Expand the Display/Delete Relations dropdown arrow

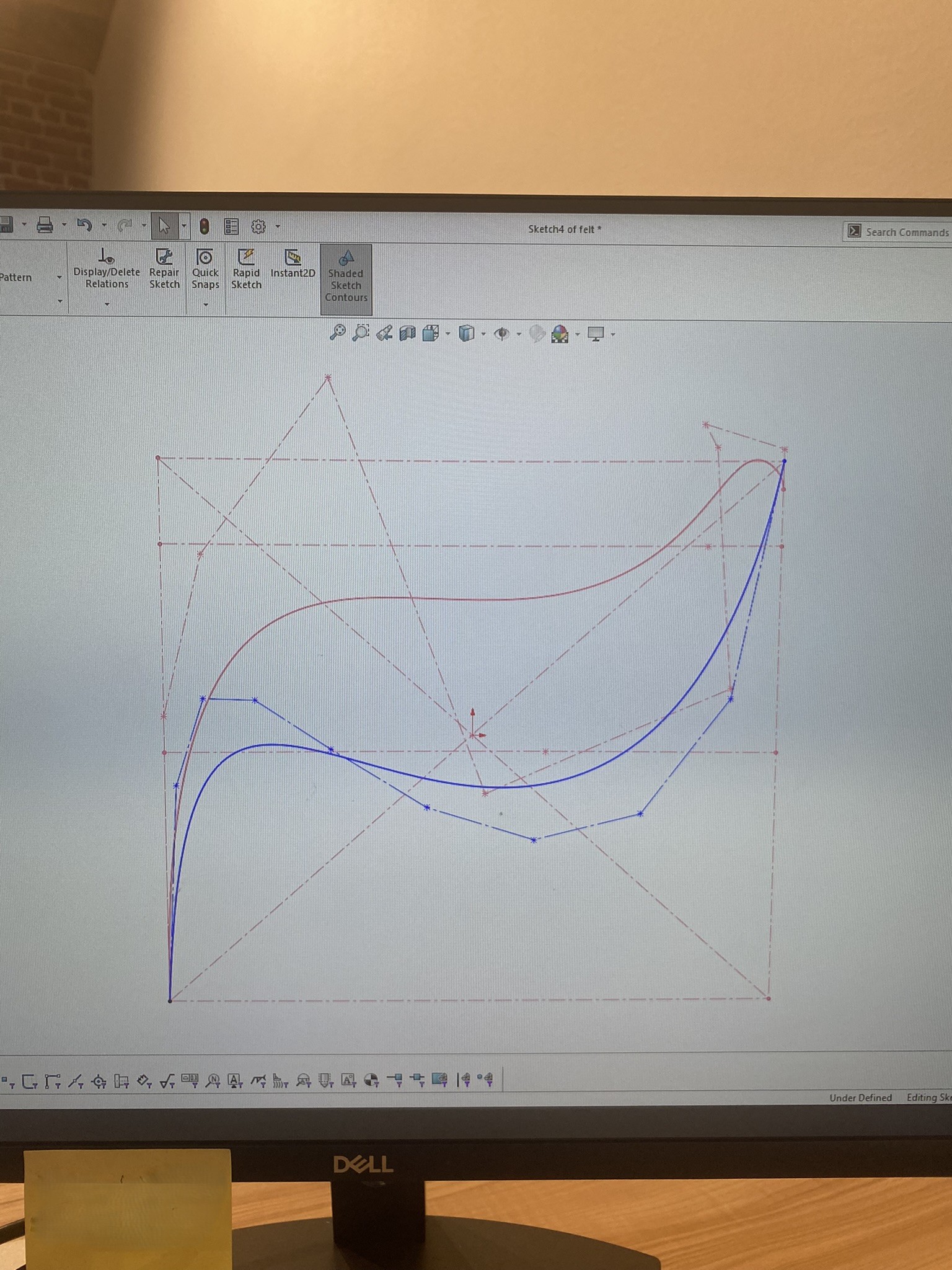click(x=107, y=304)
